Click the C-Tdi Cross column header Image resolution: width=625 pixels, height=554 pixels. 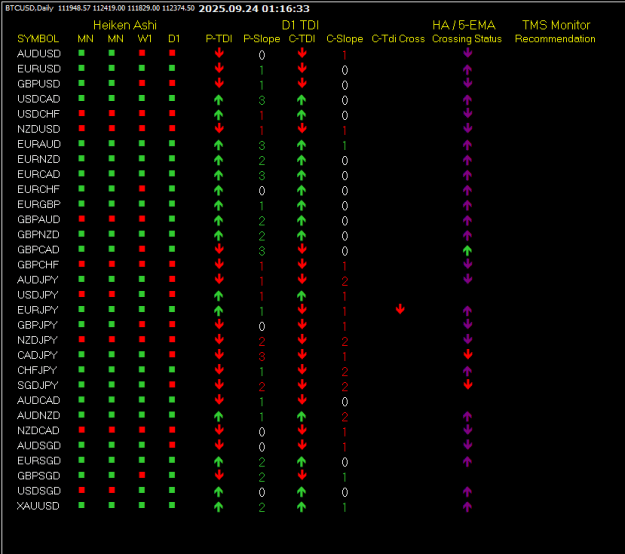(398, 39)
